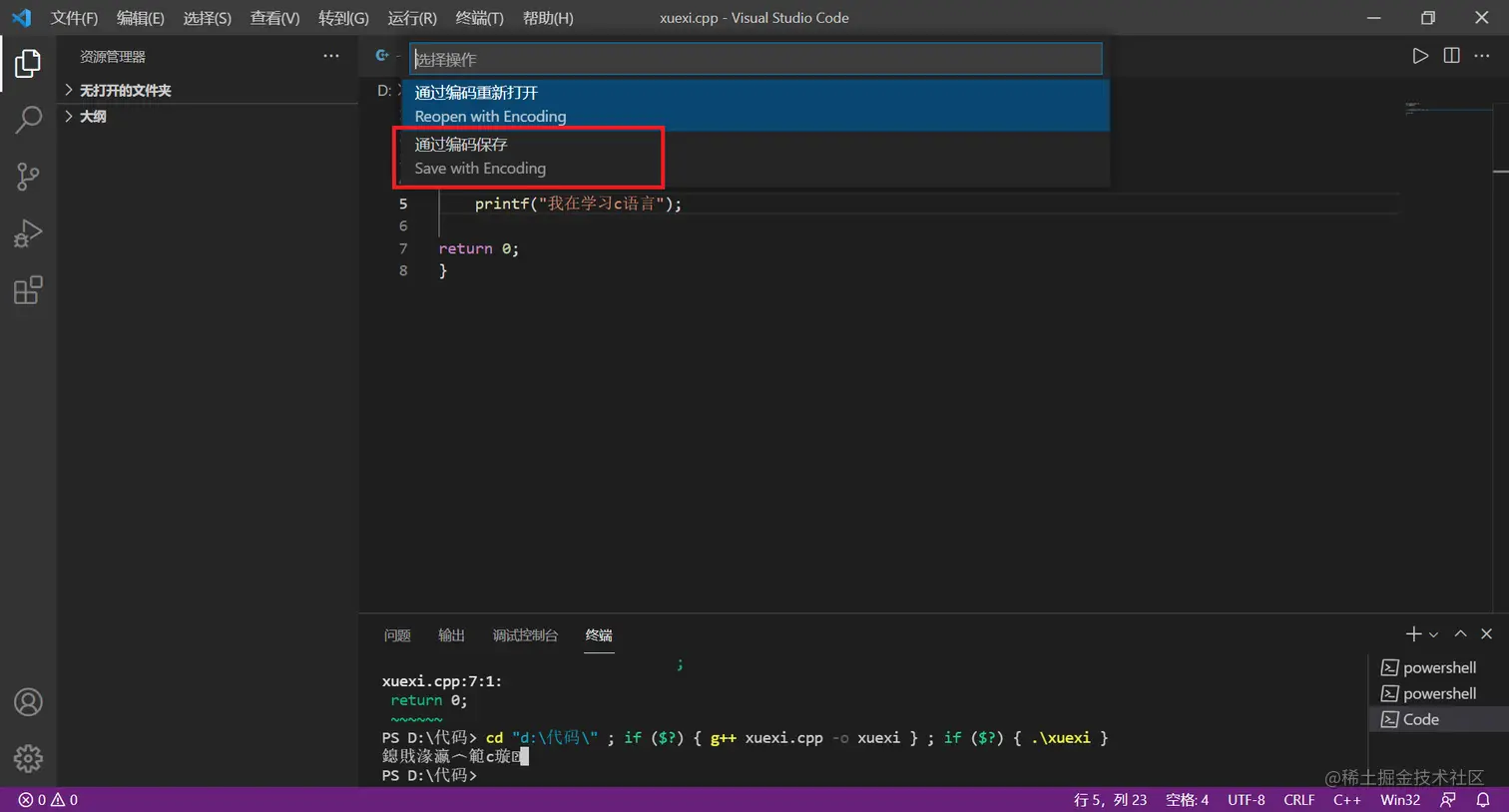The height and width of the screenshot is (812, 1509).
Task: Switch to the 输出 panel tab
Action: (450, 635)
